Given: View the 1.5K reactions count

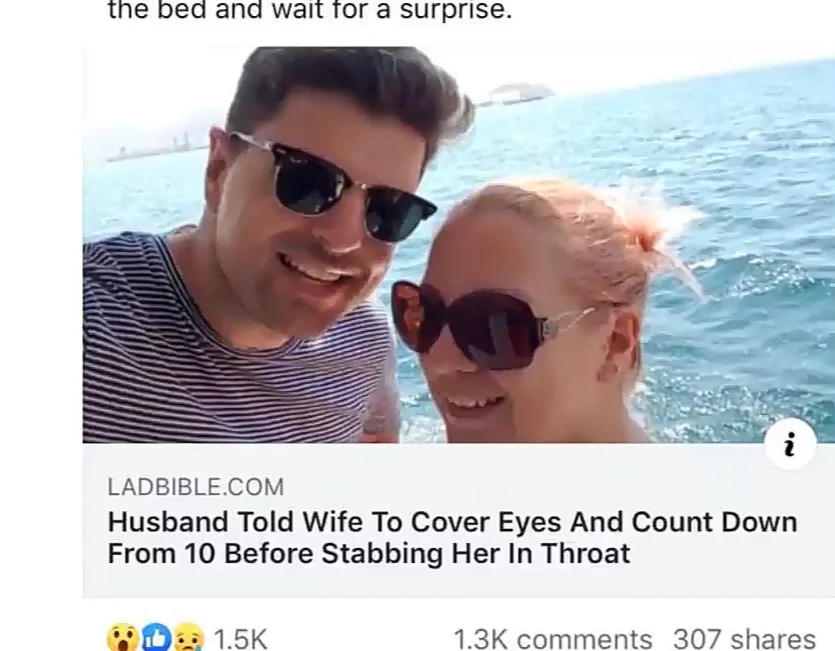Looking at the screenshot, I should [x=240, y=638].
